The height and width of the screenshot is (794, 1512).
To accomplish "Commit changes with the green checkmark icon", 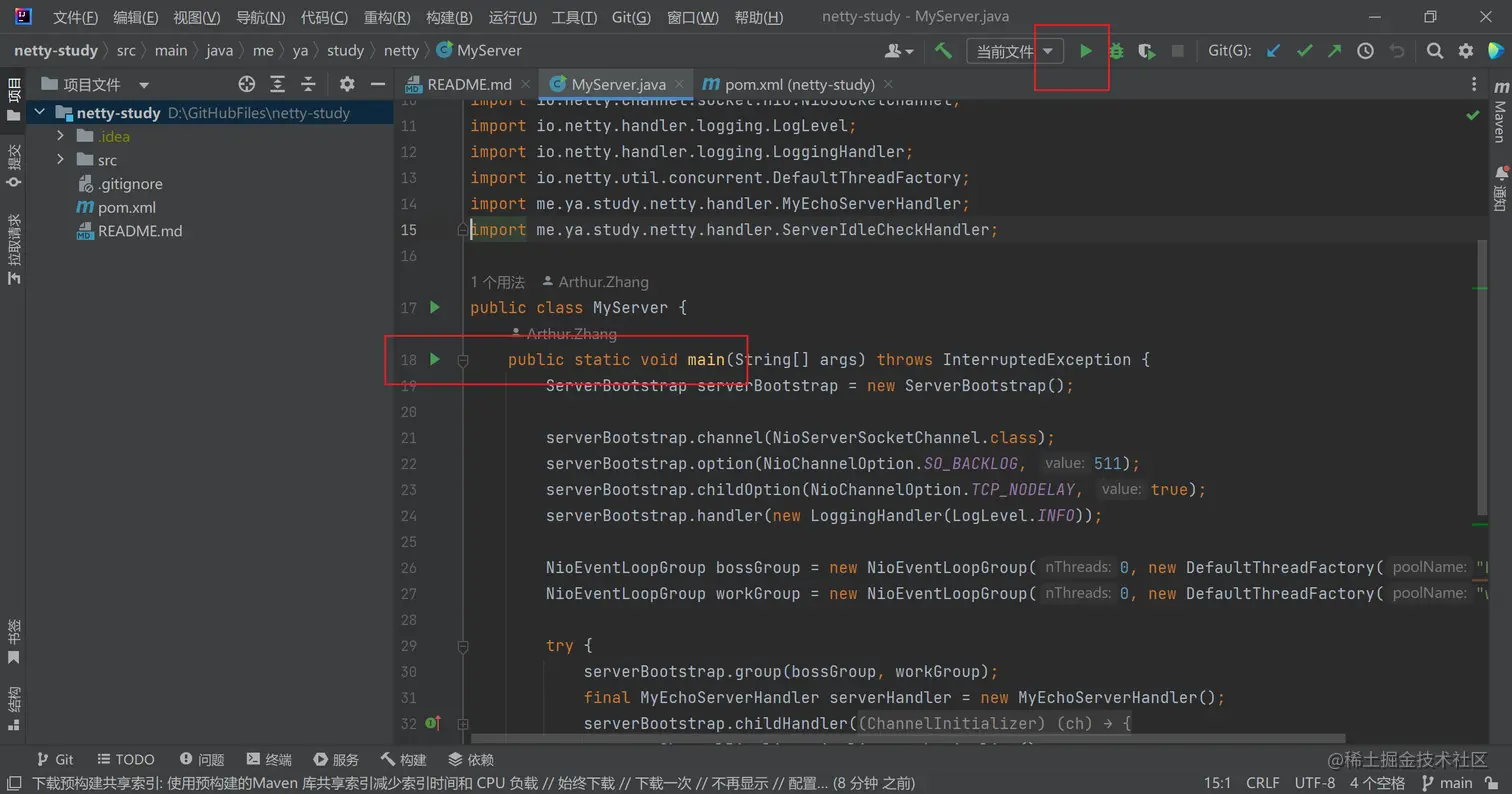I will pyautogui.click(x=1304, y=51).
